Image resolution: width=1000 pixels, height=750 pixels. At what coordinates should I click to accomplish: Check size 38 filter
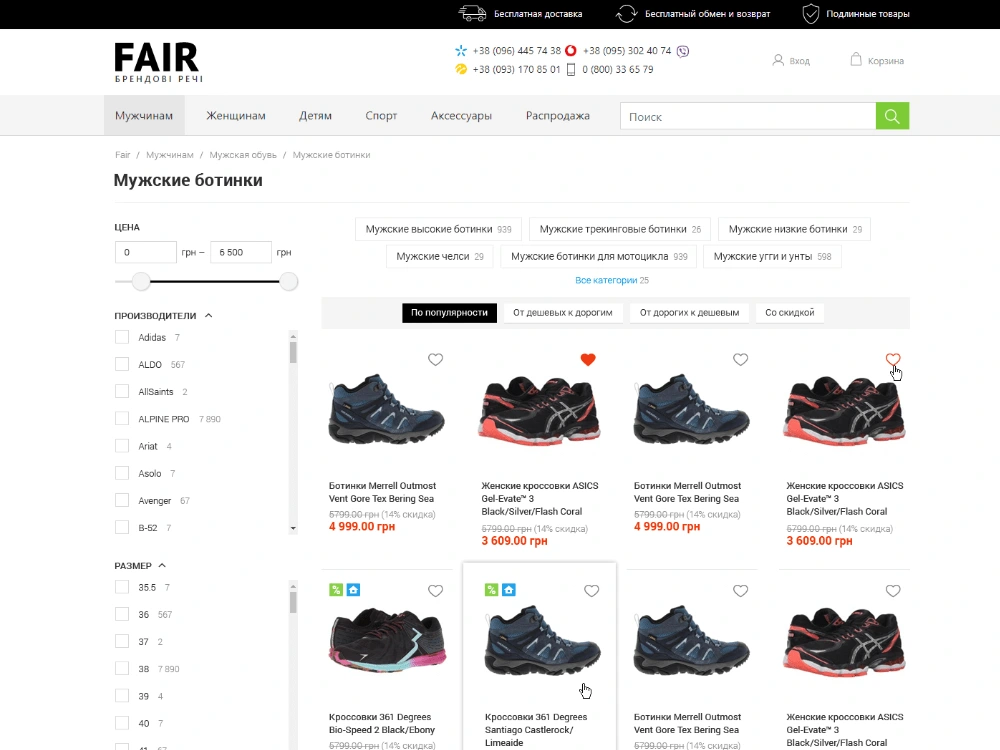pyautogui.click(x=122, y=668)
